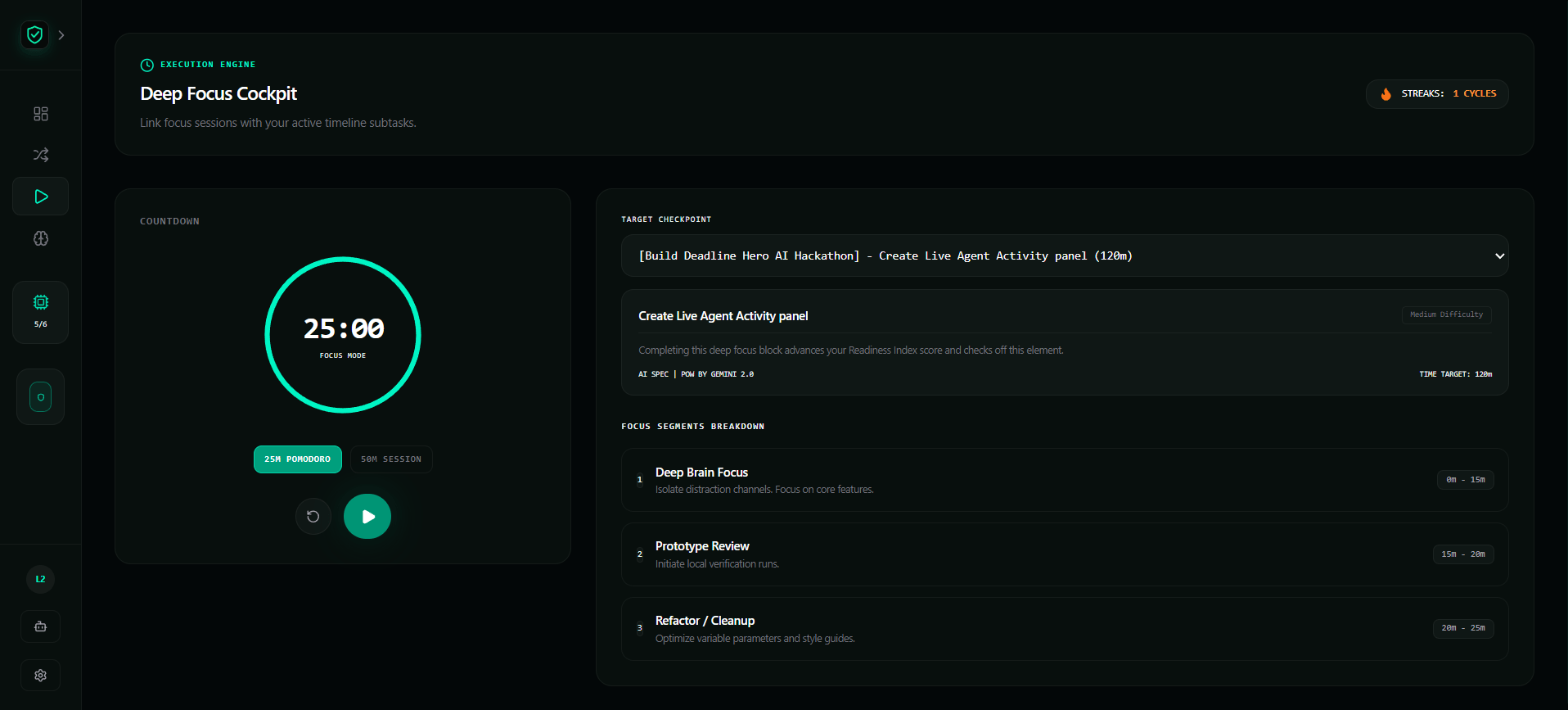Click the clock icon beside Execution Engine
This screenshot has height=710, width=1568.
[147, 66]
